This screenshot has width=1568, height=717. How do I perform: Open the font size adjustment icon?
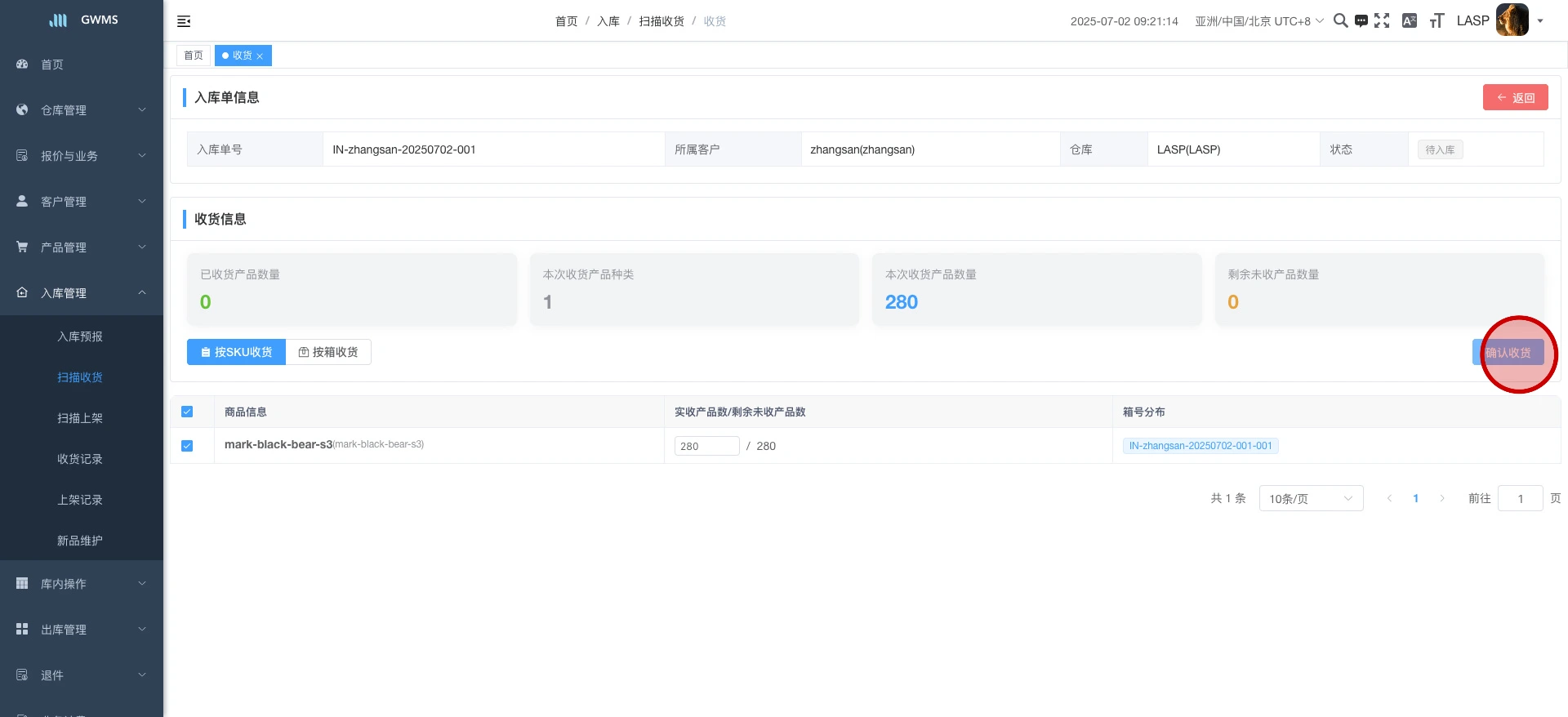point(1437,20)
